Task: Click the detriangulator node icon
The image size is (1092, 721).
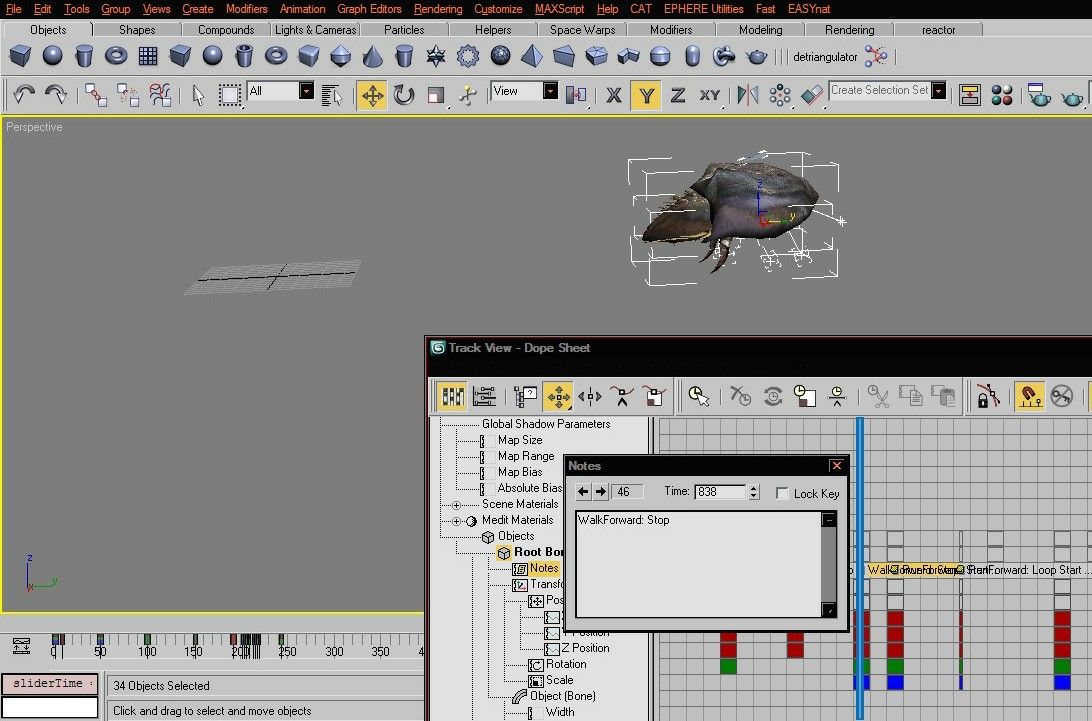Action: [875, 56]
